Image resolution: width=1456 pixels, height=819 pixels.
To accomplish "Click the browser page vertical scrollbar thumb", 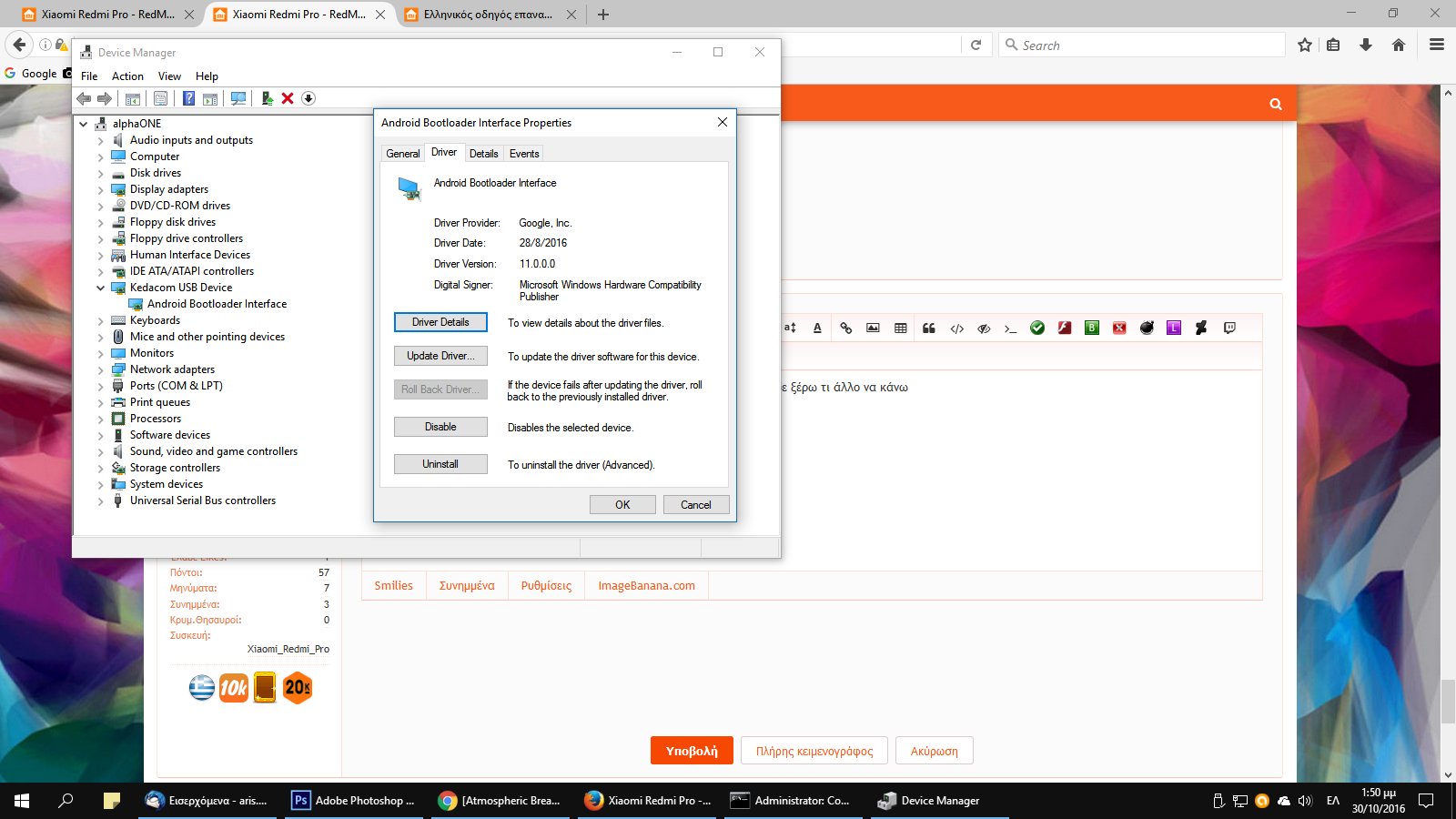I will click(1448, 701).
